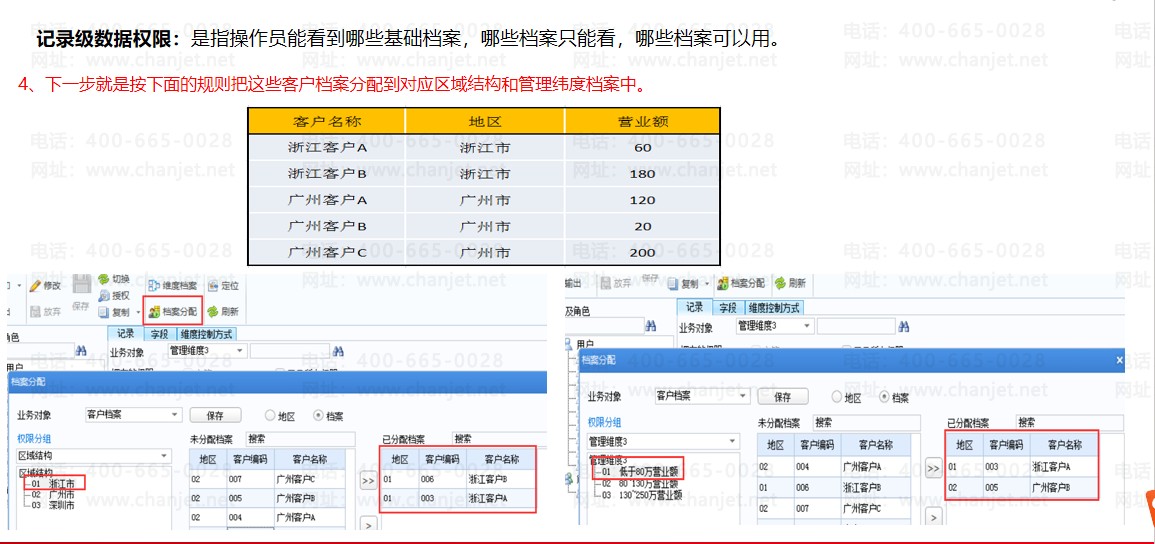
Task: Open 客户档案 business object dropdown in left dialog
Action: 176,415
